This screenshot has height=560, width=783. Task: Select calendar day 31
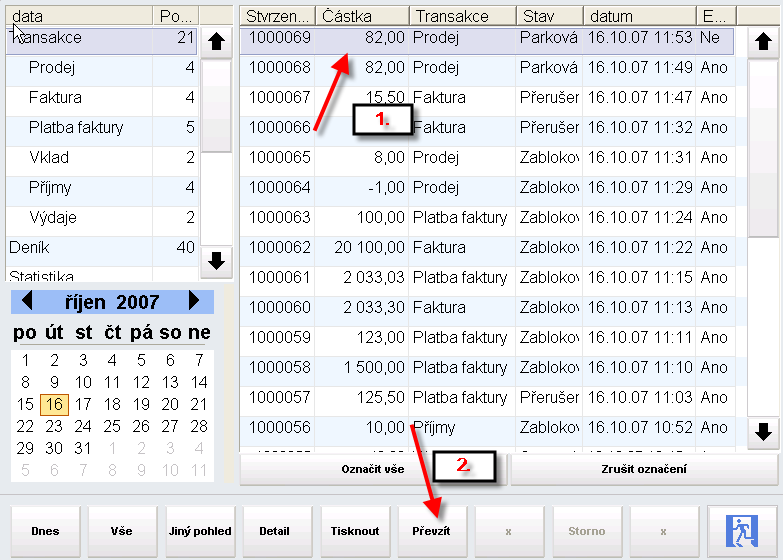tap(83, 448)
